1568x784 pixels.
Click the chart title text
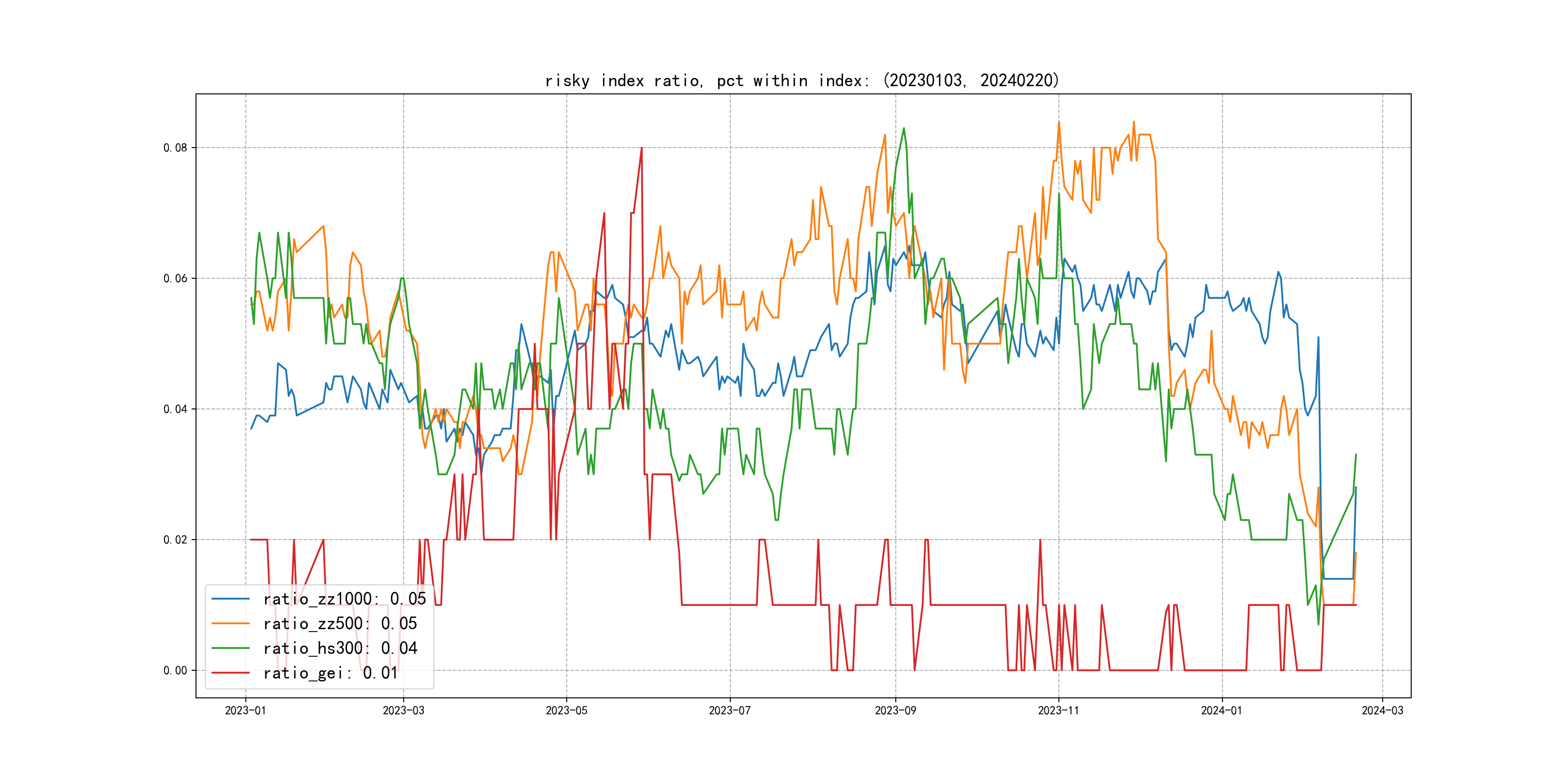801,80
